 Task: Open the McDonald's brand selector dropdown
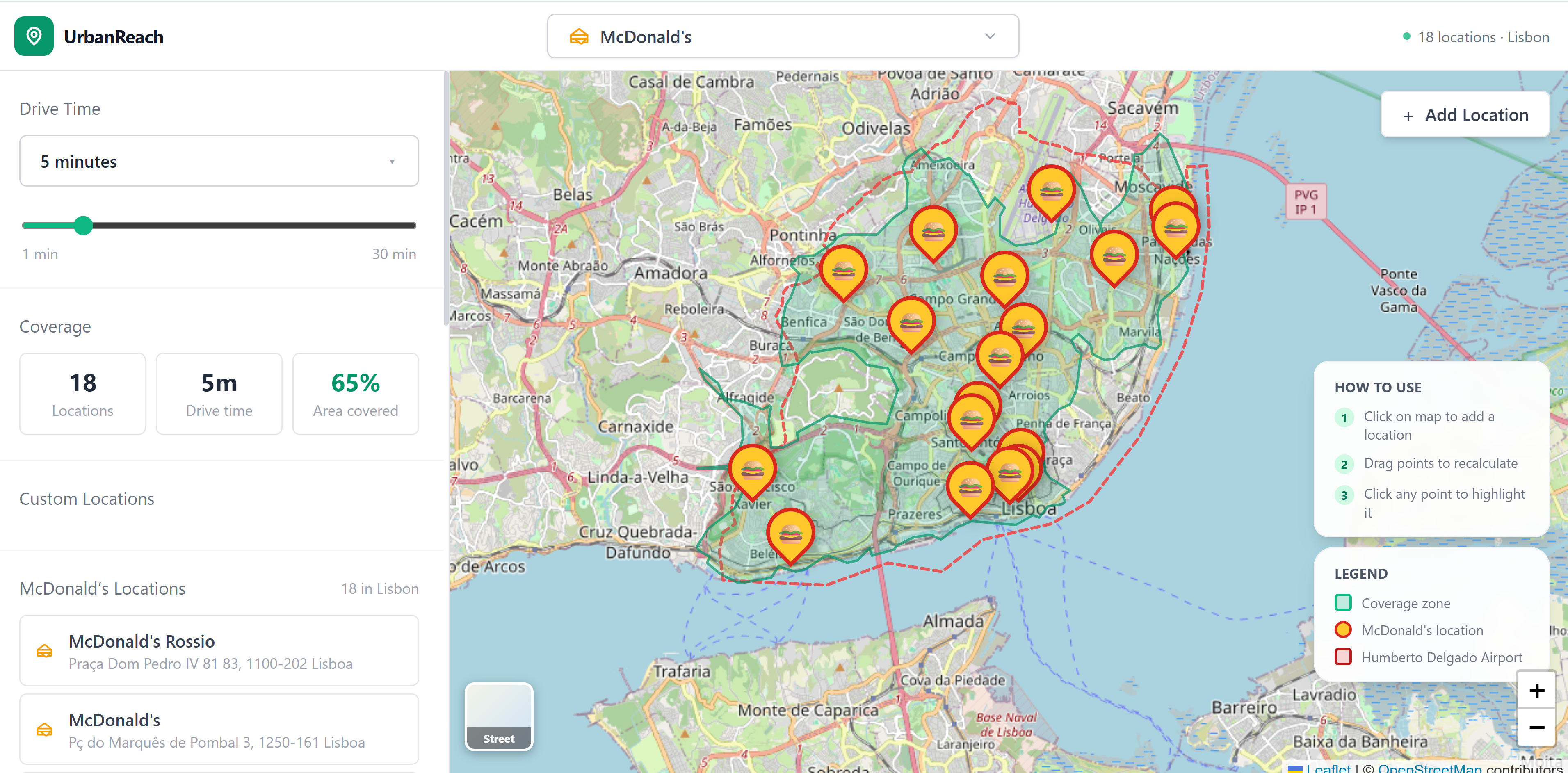point(783,36)
